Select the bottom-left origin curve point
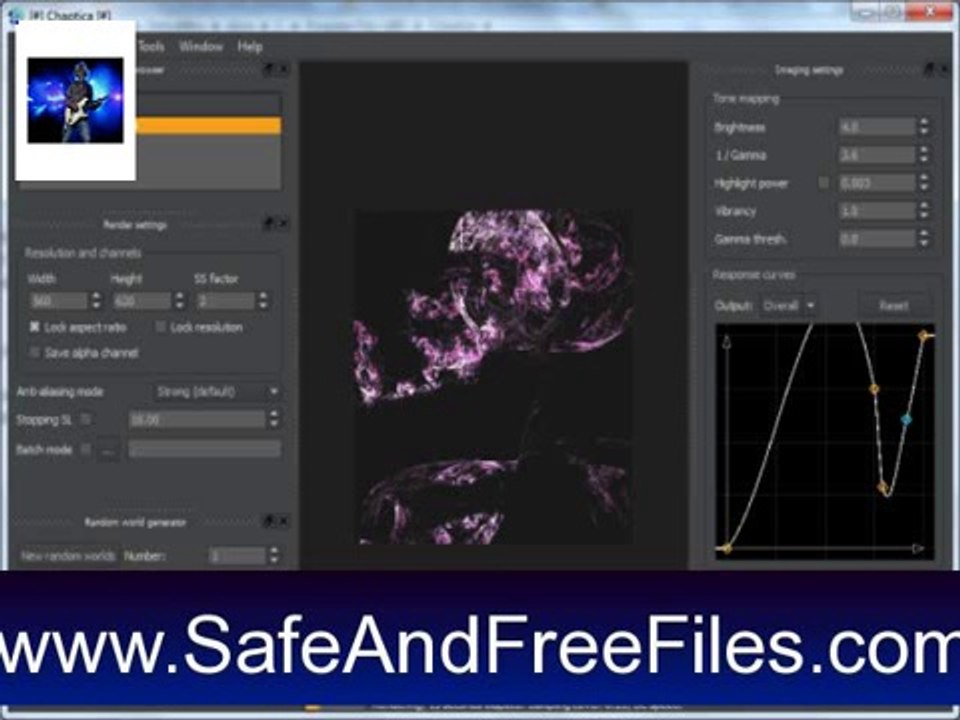This screenshot has width=960, height=720. point(727,548)
